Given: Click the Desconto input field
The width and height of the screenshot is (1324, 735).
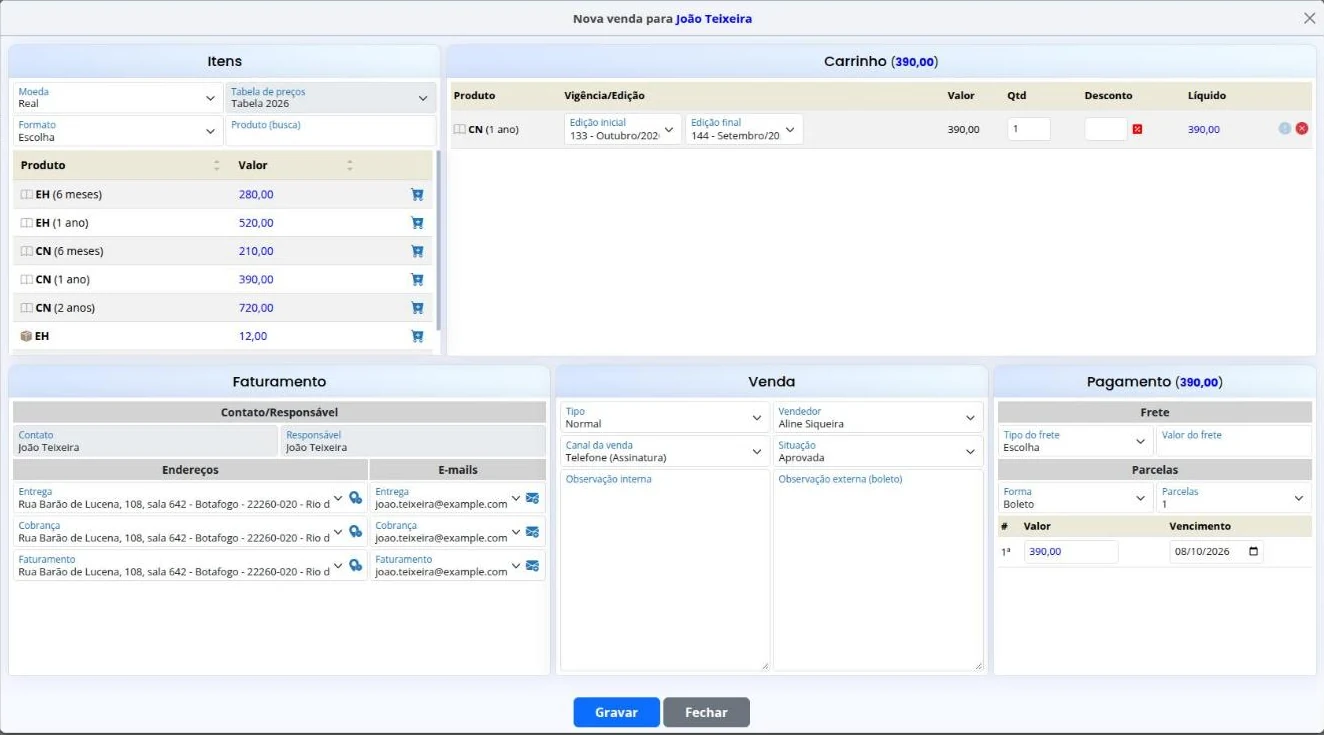Looking at the screenshot, I should tap(1106, 129).
